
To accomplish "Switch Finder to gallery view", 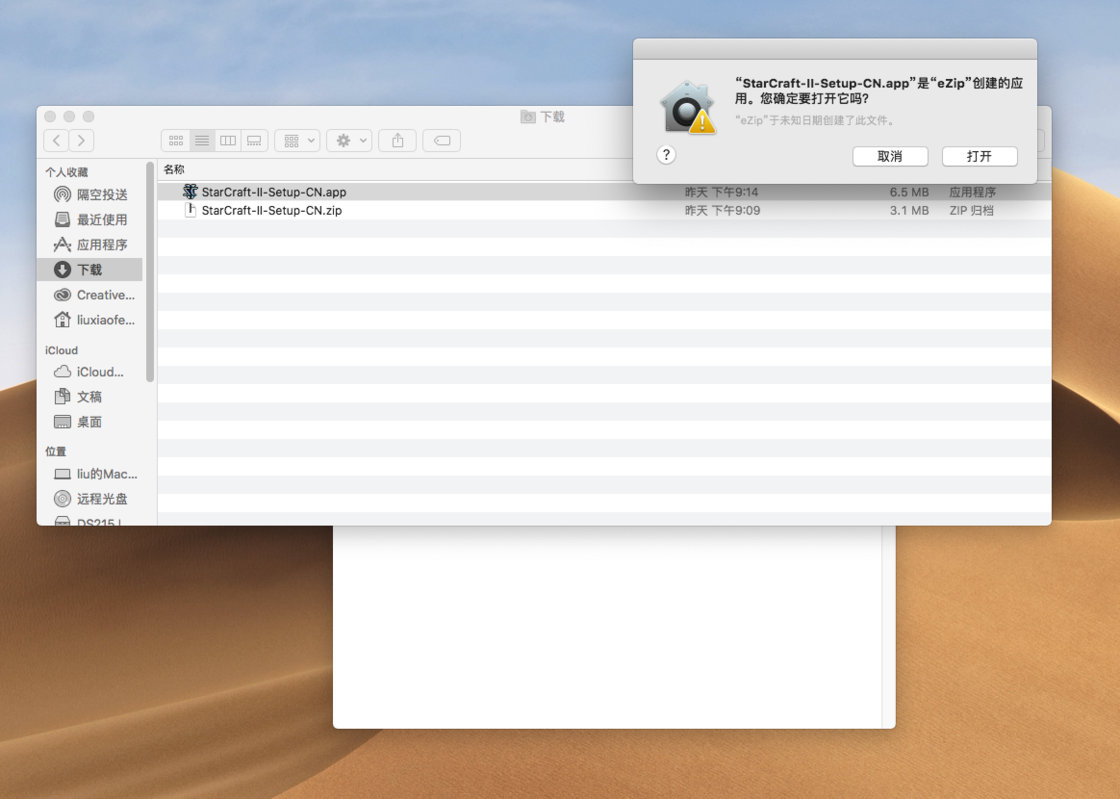I will (254, 141).
